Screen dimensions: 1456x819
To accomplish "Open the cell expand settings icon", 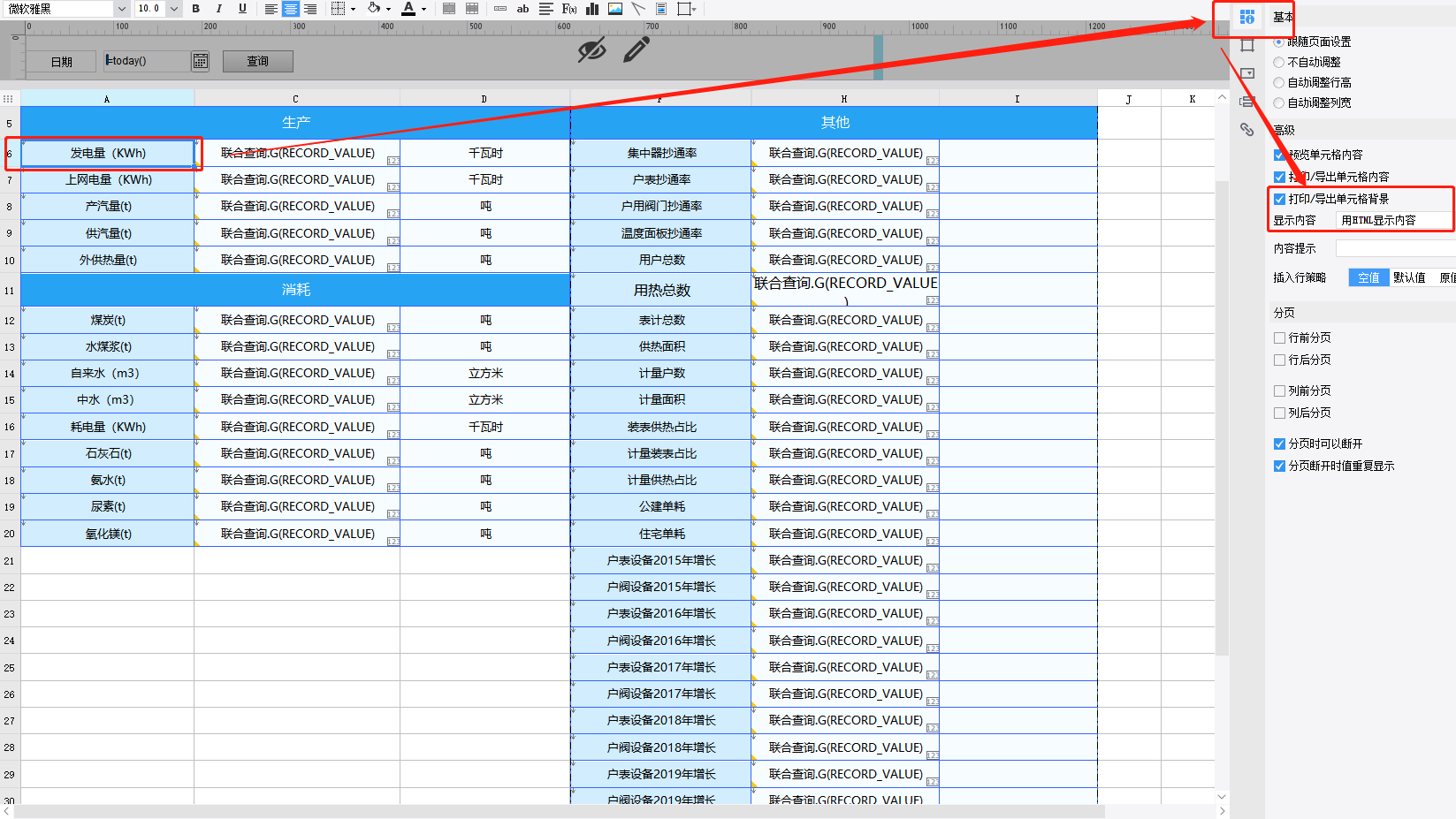I will click(x=1246, y=45).
